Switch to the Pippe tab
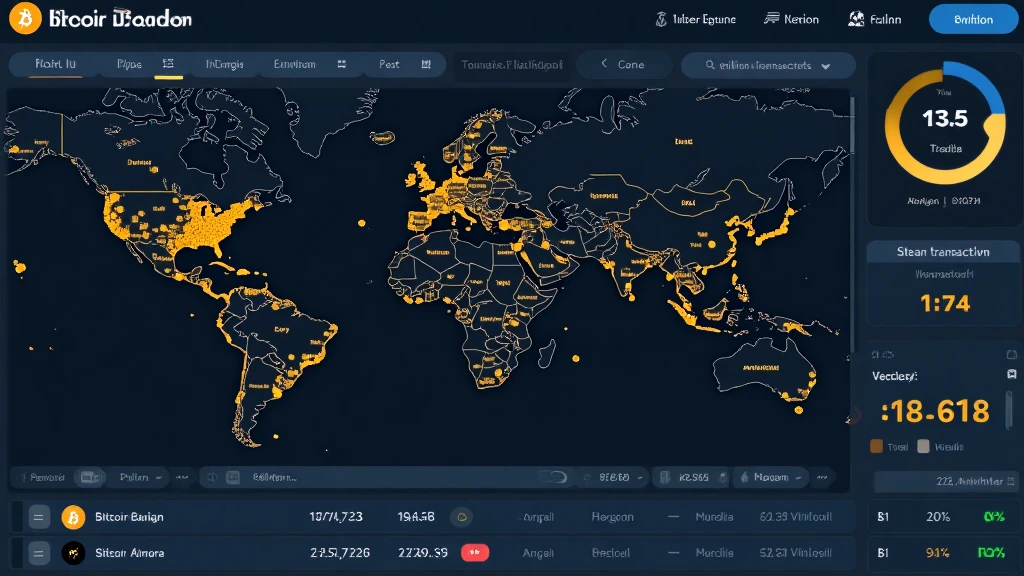 click(129, 64)
